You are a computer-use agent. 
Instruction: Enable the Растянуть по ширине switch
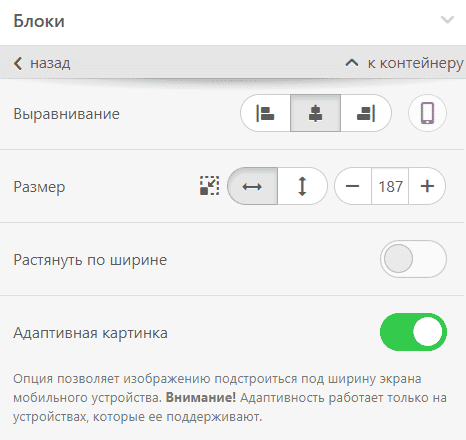(413, 259)
